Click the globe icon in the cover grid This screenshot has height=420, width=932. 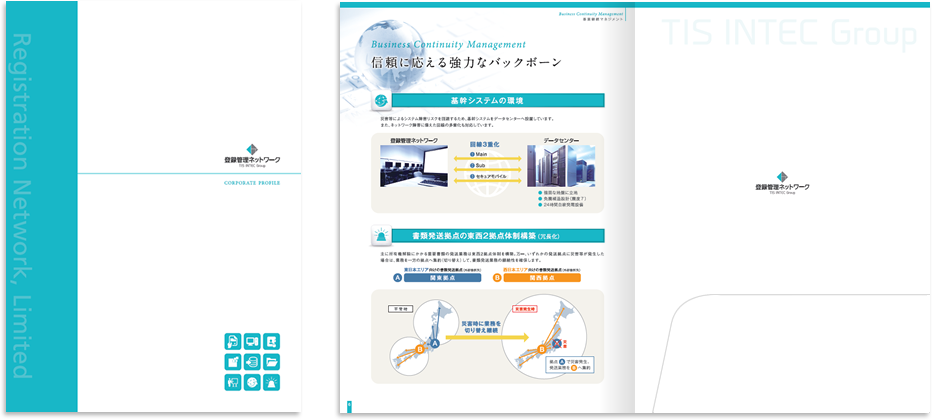(252, 382)
